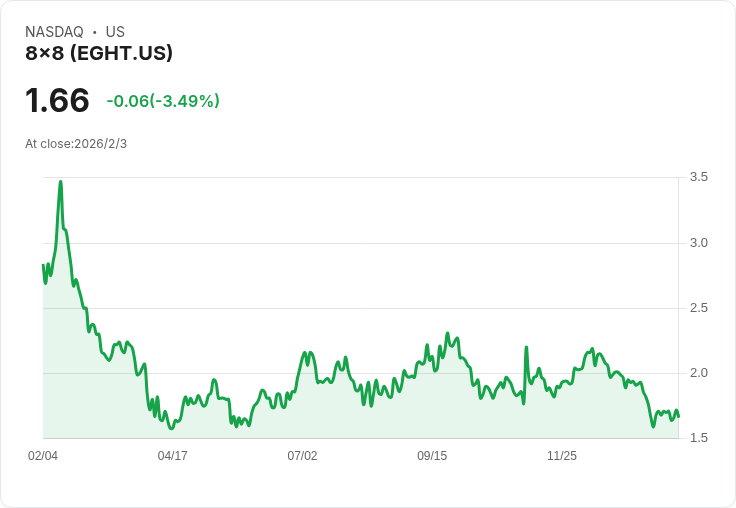Click the US market label

(115, 32)
